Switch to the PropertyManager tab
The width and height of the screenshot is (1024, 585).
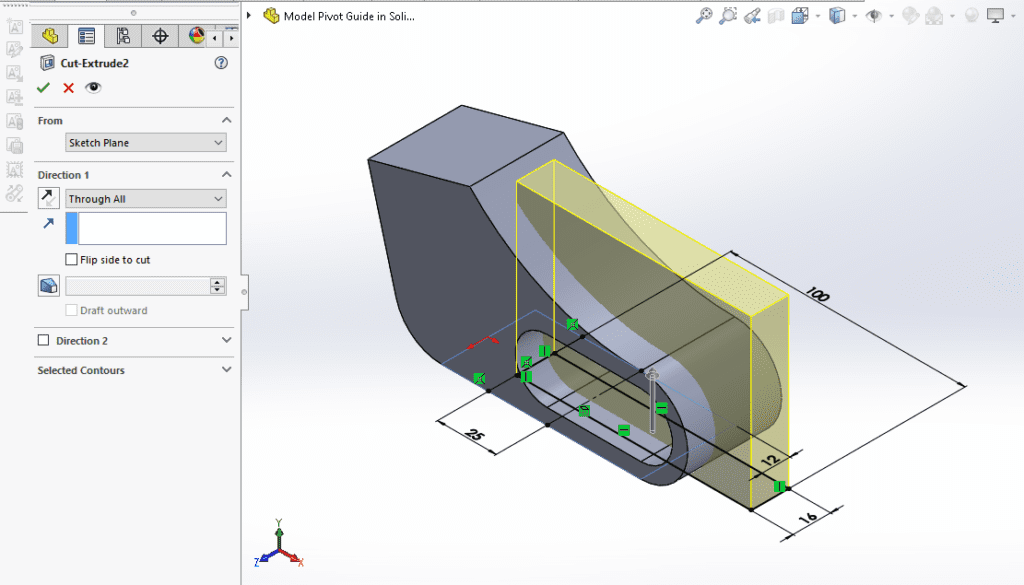[x=86, y=36]
